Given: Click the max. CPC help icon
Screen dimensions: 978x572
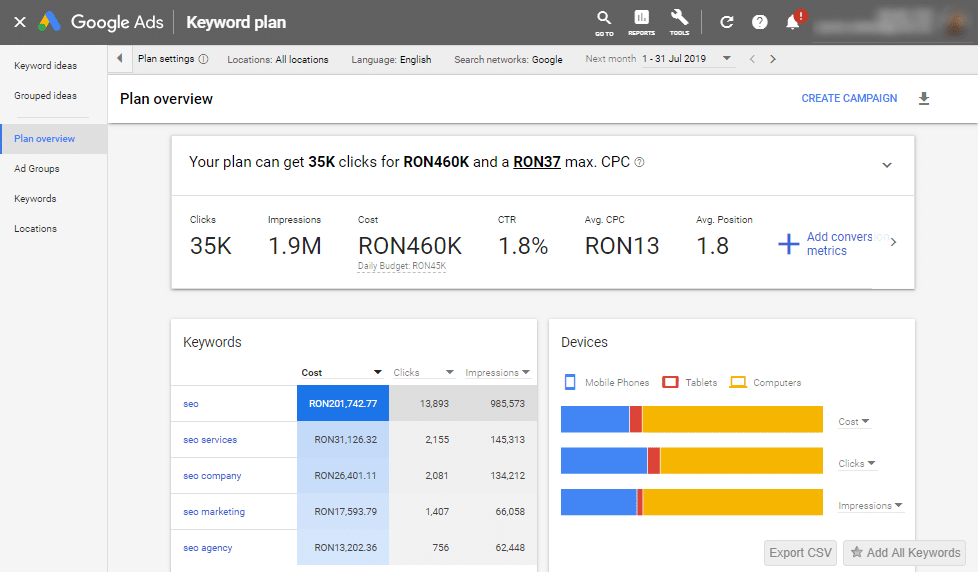Looking at the screenshot, I should 639,162.
